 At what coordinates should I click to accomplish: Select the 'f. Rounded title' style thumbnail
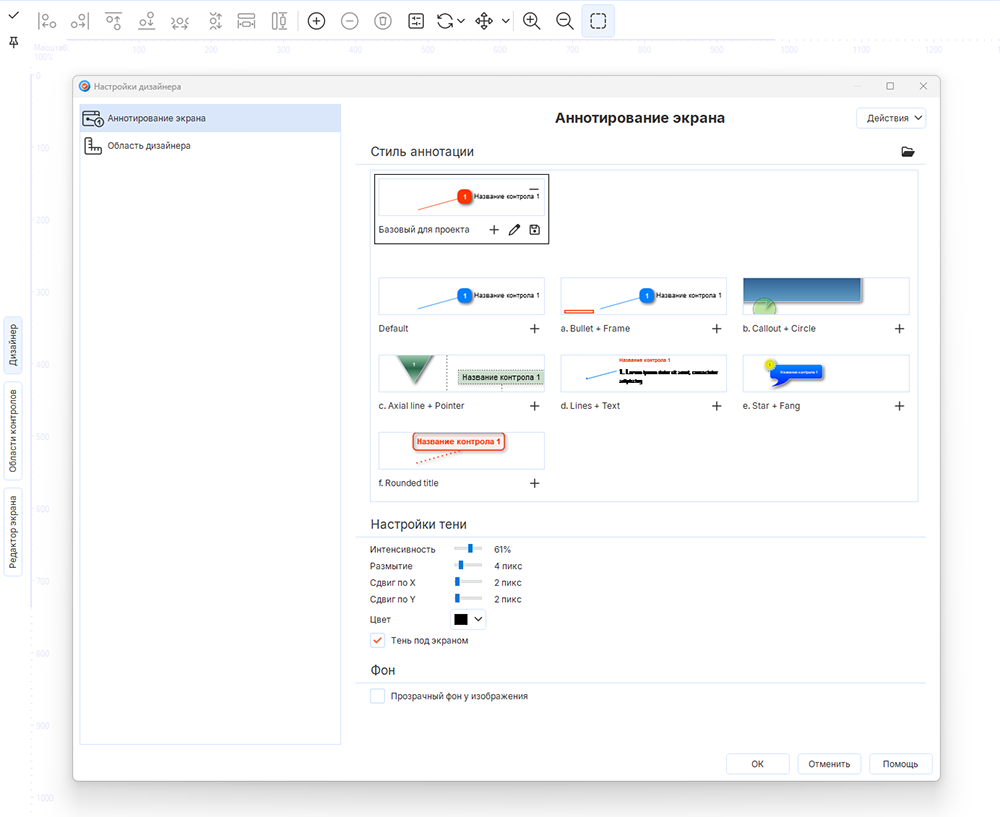tap(462, 450)
